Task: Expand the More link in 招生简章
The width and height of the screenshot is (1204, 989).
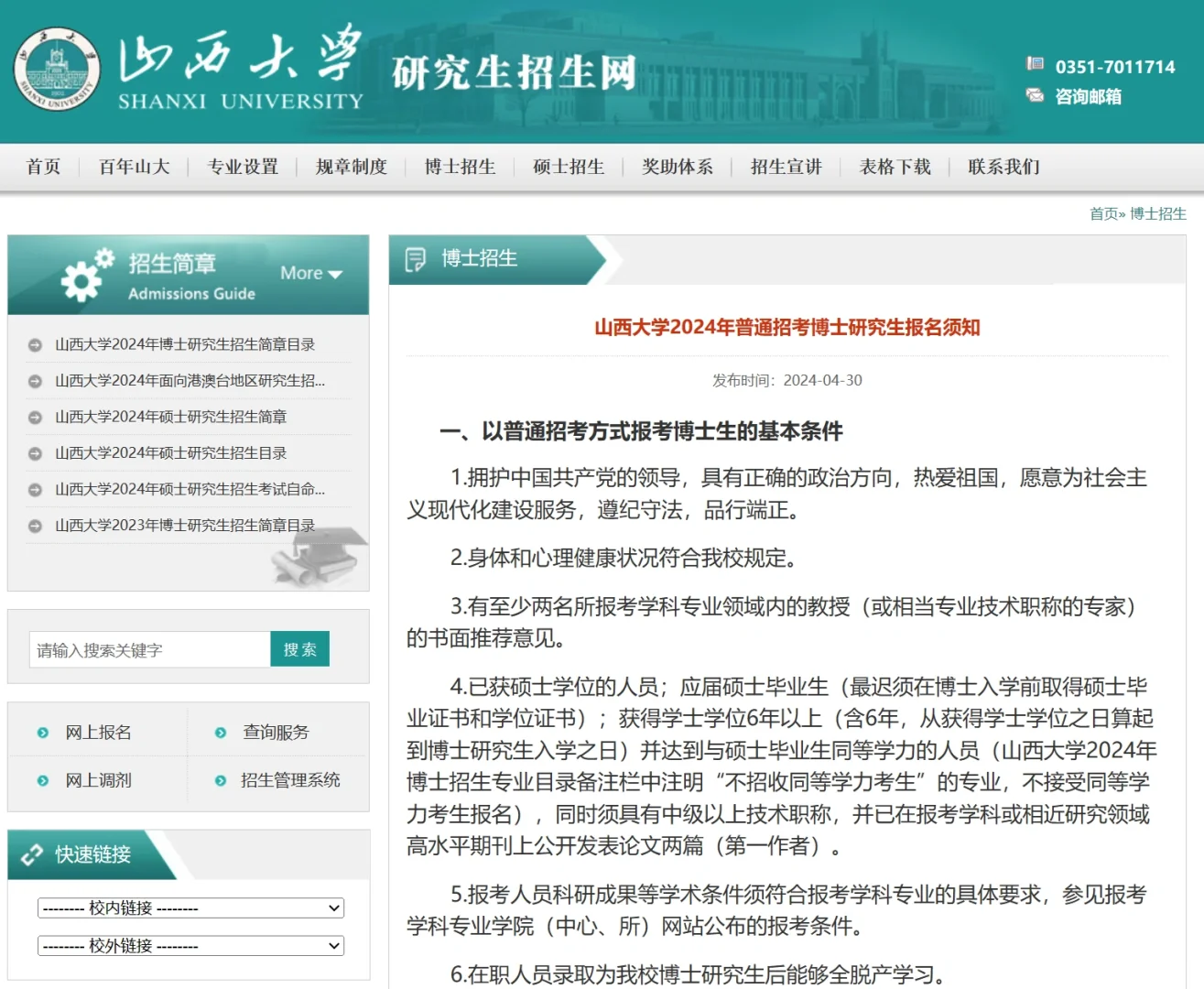Action: tap(310, 273)
